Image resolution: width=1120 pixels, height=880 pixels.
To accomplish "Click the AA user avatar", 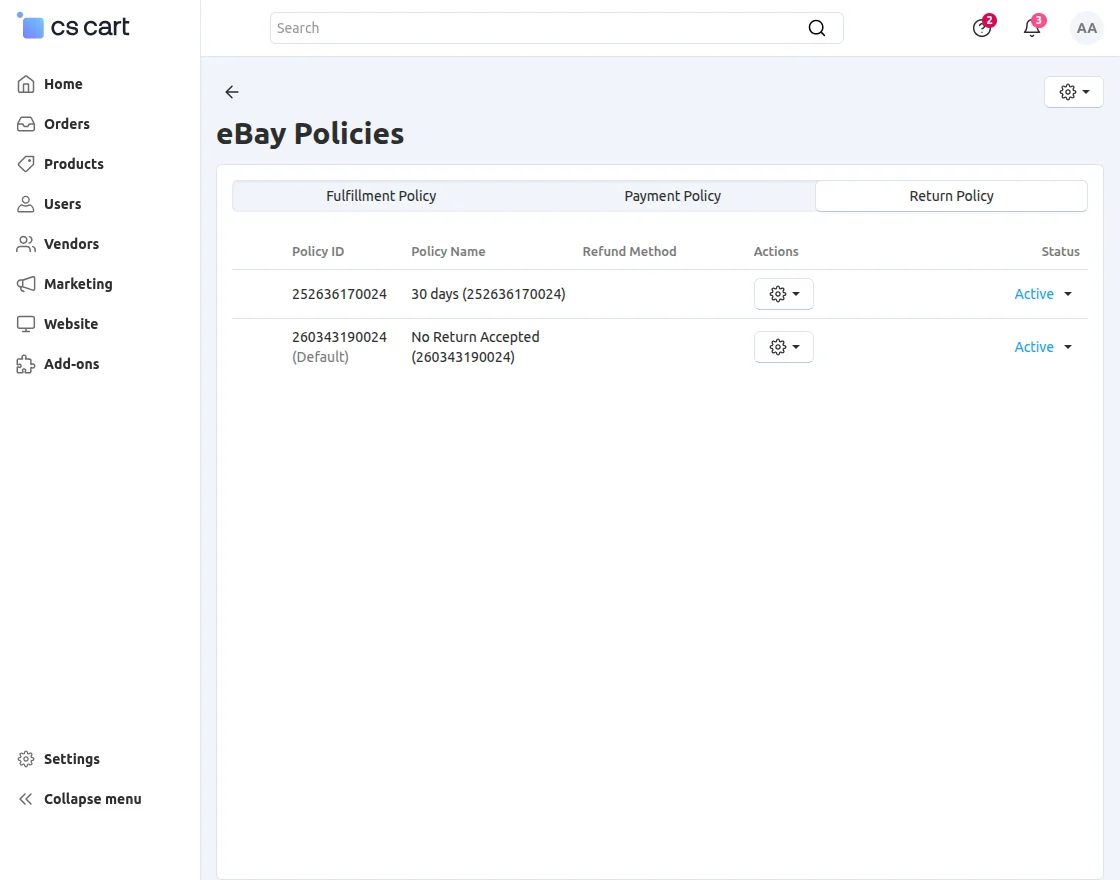I will pyautogui.click(x=1086, y=28).
